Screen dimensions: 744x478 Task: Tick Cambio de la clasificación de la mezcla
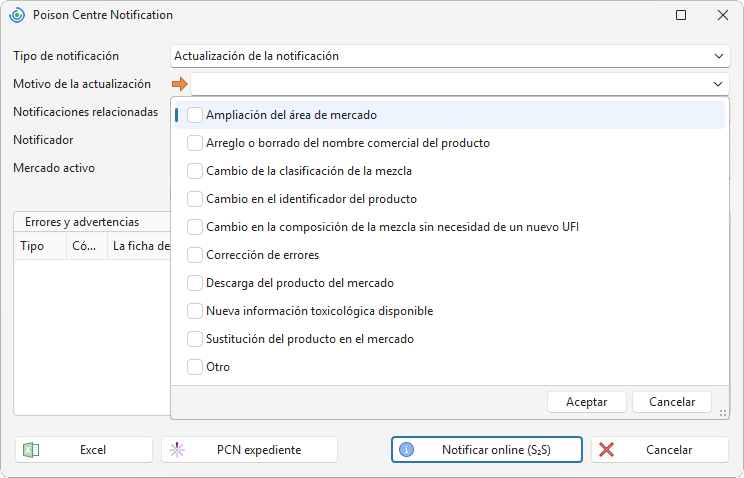[x=195, y=171]
